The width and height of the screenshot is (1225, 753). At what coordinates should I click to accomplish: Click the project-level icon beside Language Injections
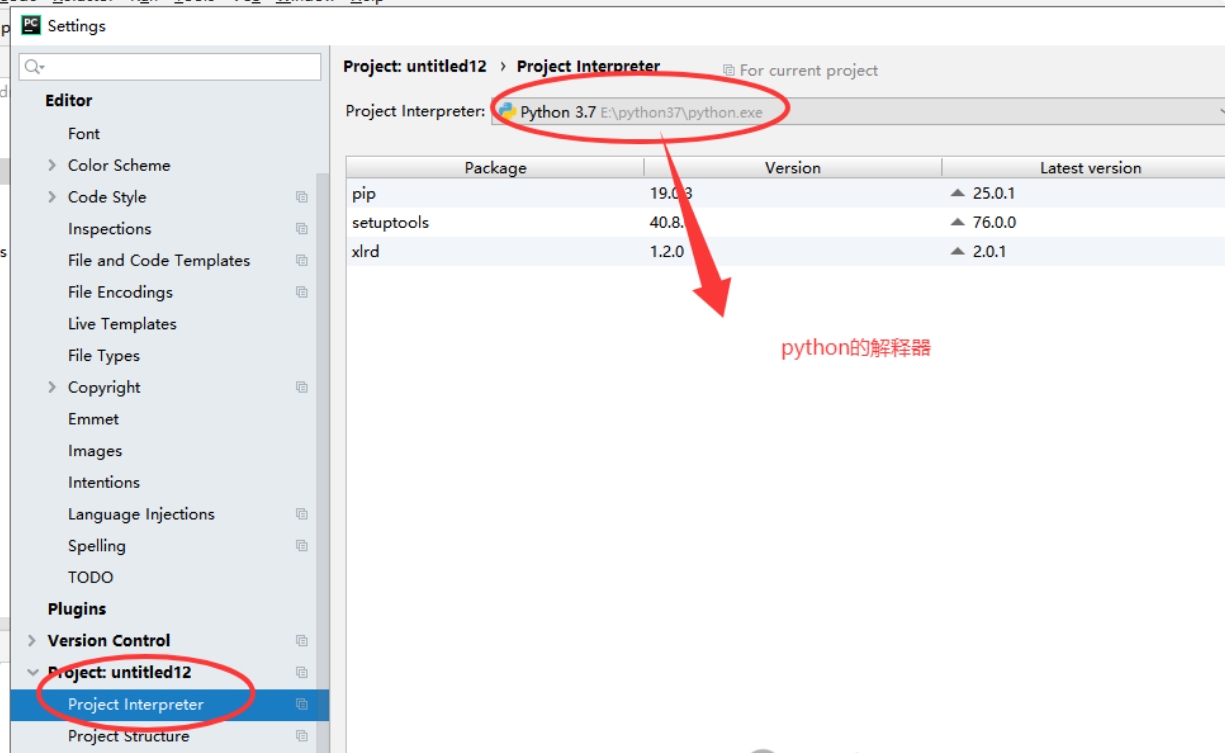302,514
